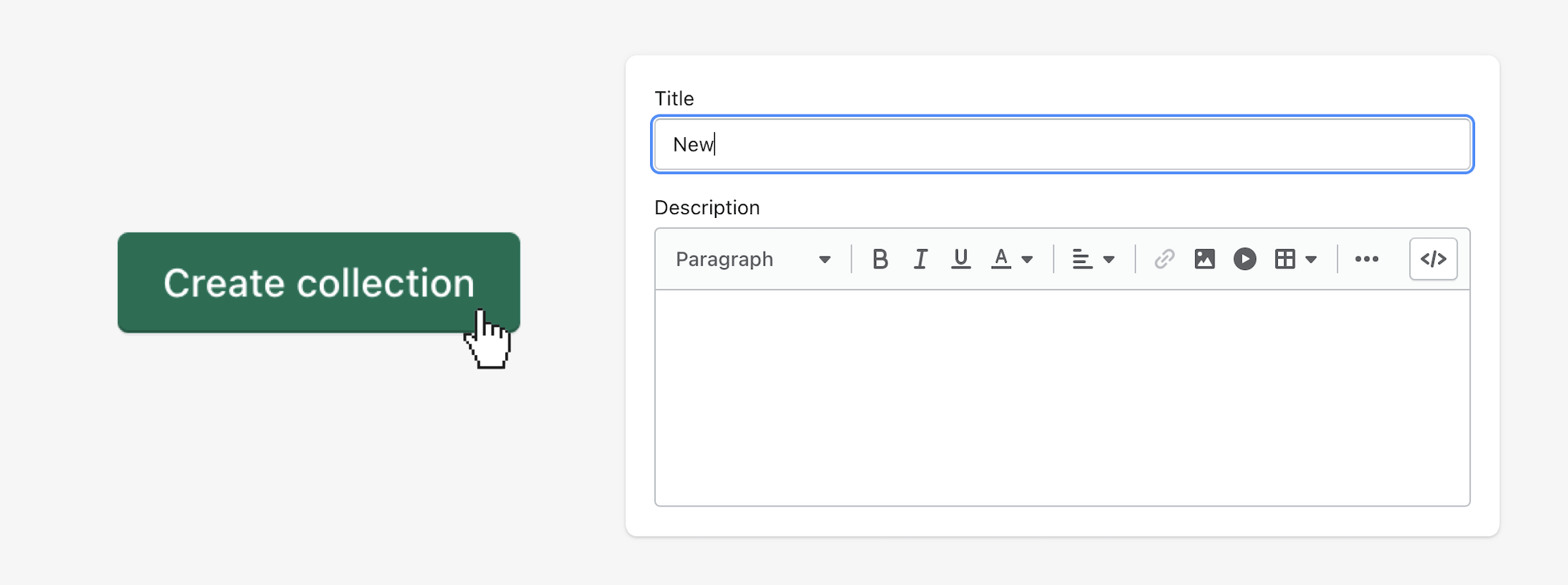1568x585 pixels.
Task: Switch to the HTML code view
Action: coord(1433,260)
